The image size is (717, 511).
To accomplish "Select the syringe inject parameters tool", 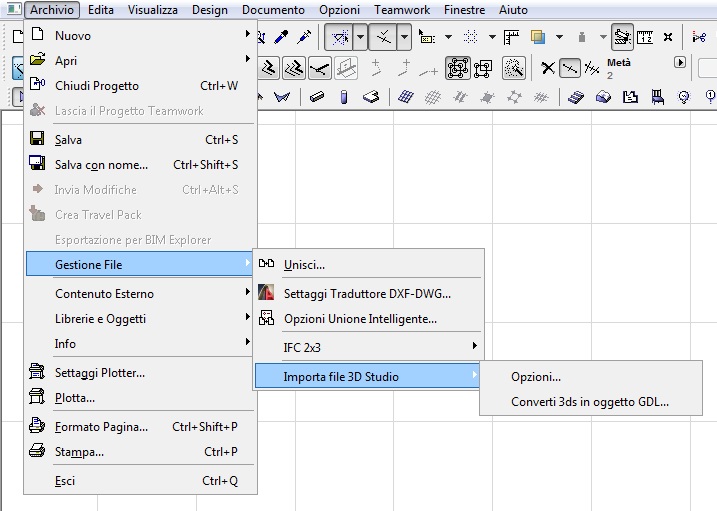I will (304, 37).
